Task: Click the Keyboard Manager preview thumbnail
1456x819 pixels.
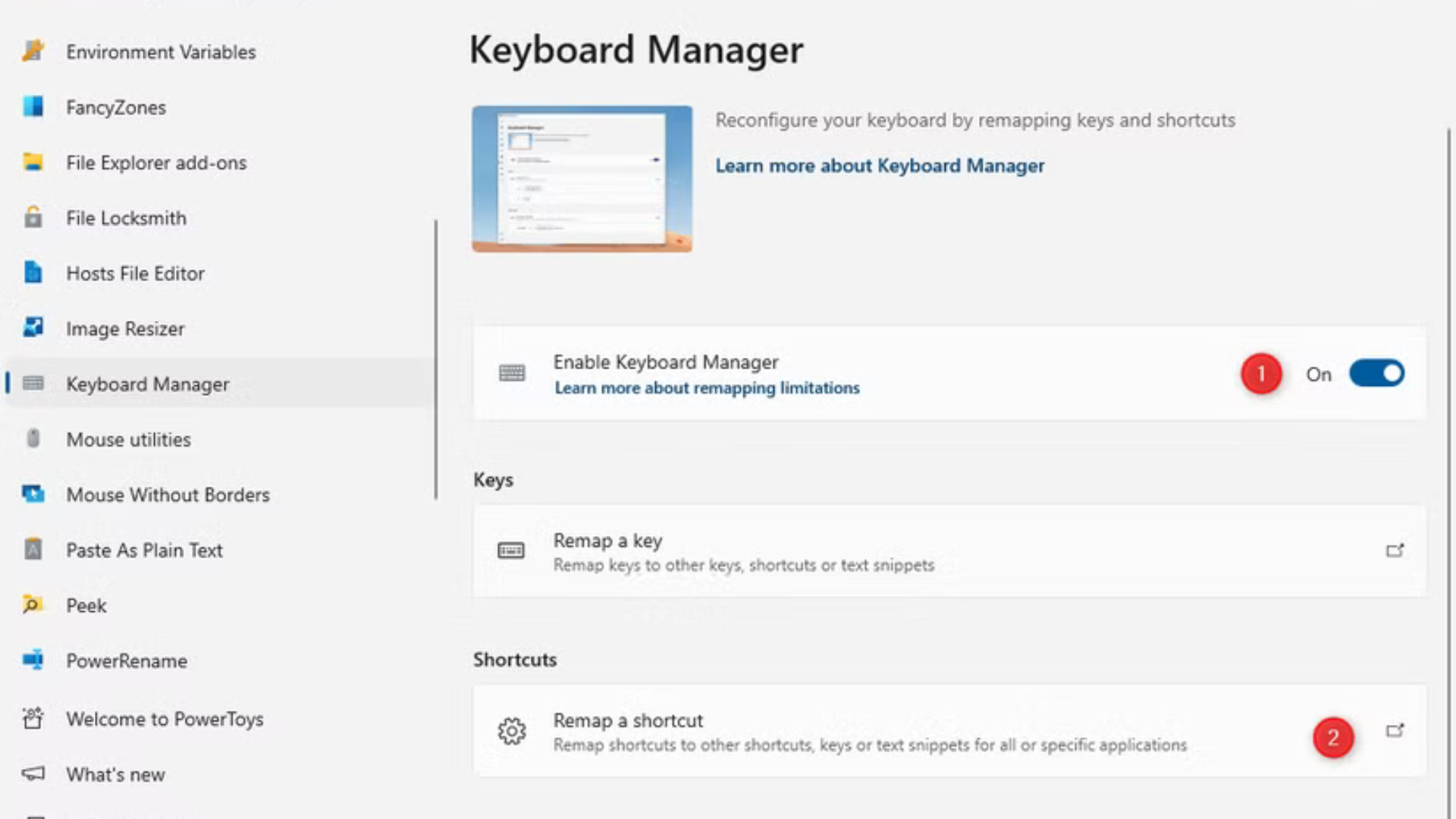Action: [582, 179]
